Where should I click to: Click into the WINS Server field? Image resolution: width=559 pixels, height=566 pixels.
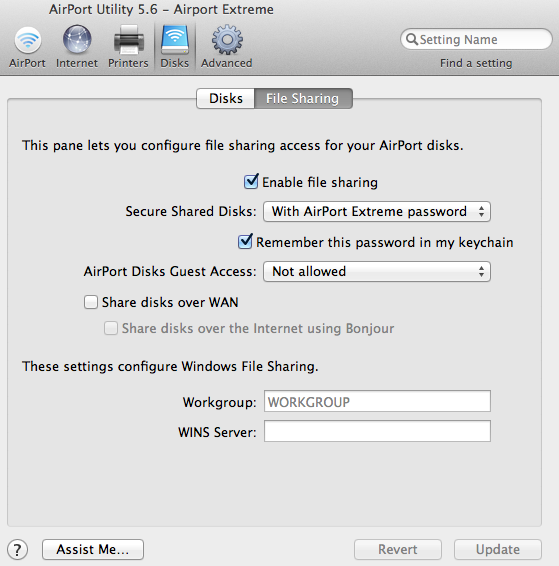coord(377,431)
